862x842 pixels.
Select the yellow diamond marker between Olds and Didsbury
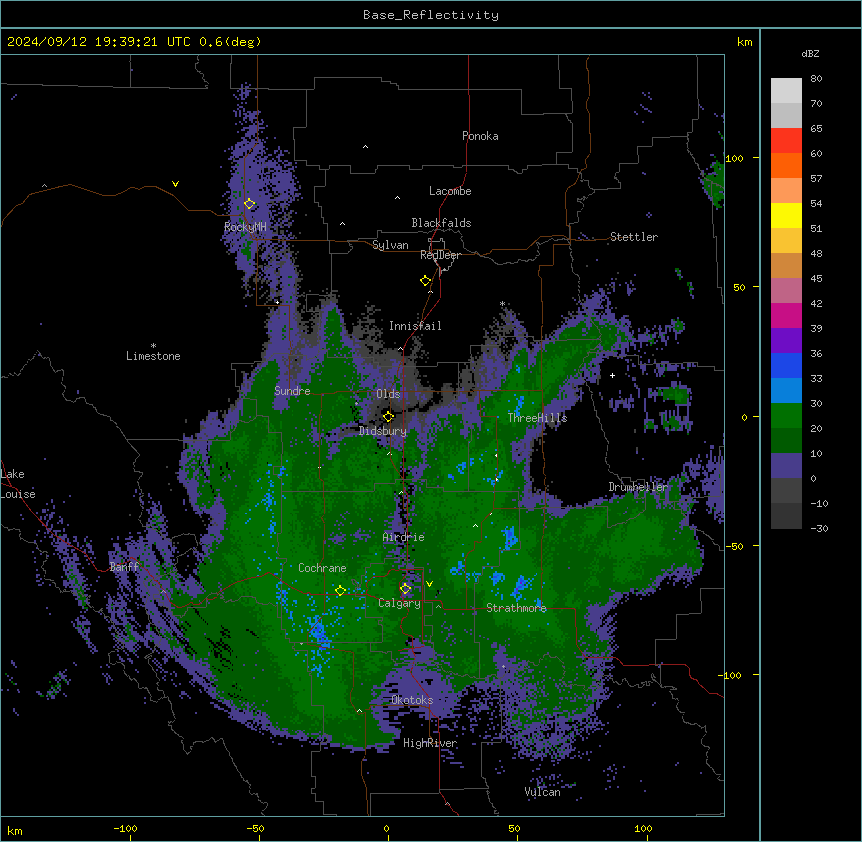coord(388,416)
